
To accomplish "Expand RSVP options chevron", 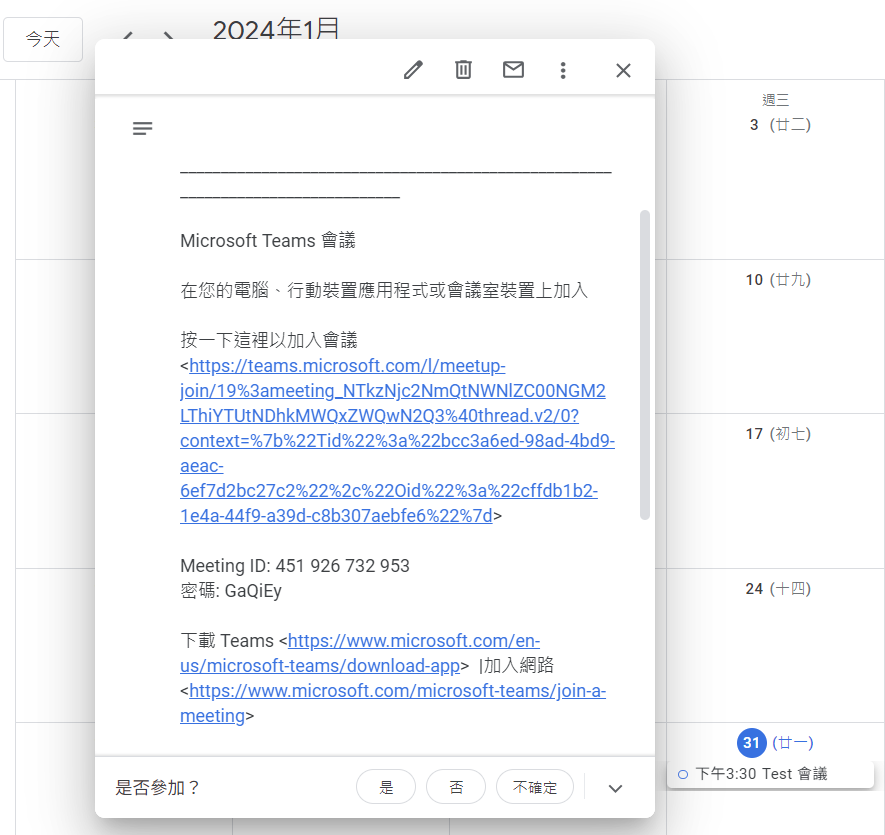I will tap(616, 788).
